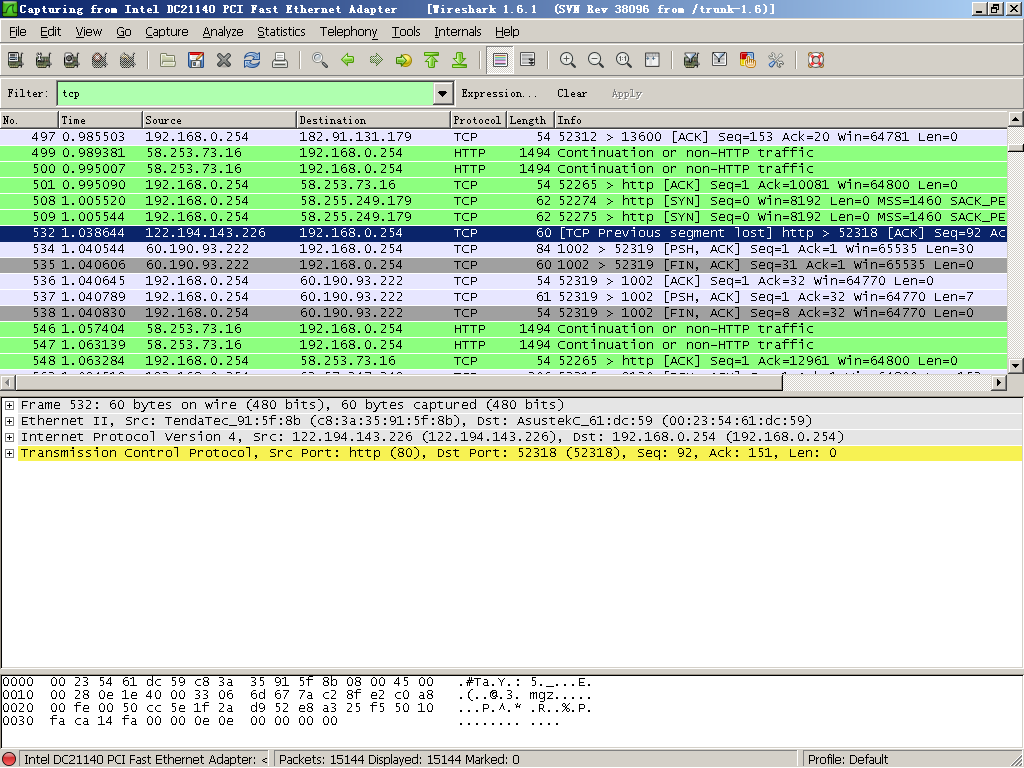The width and height of the screenshot is (1024, 768).
Task: Restart the running live capture
Action: pos(128,61)
